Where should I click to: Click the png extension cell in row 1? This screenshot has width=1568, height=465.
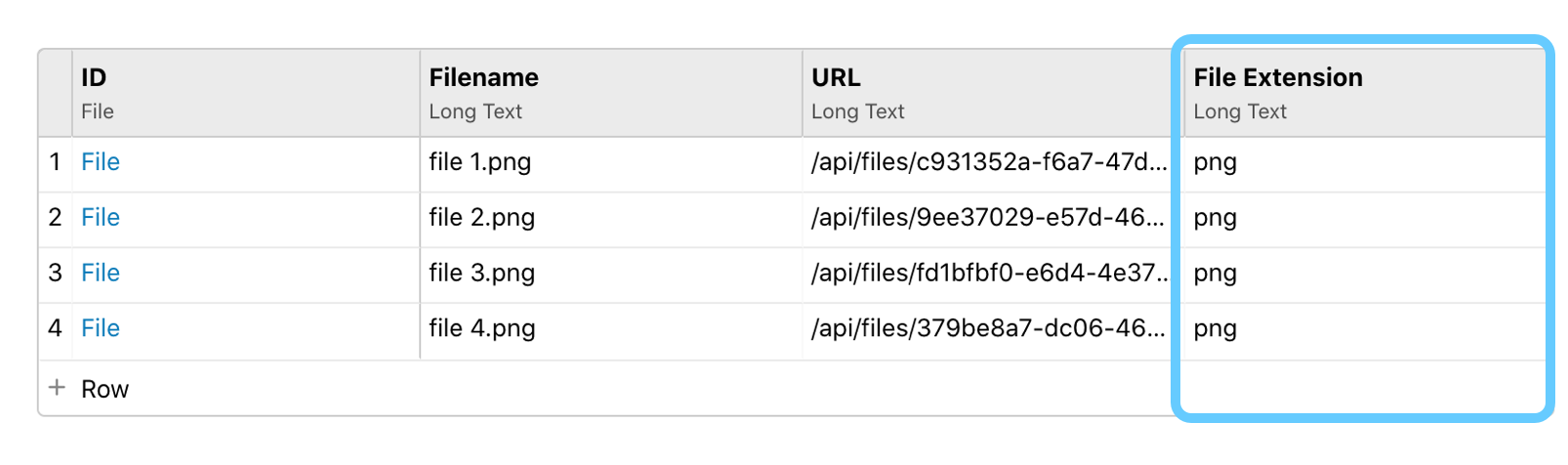point(1365,164)
